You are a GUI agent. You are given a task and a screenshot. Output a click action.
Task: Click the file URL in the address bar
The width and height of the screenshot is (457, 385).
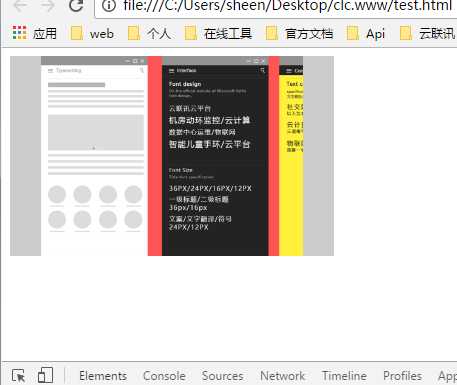tap(287, 5)
